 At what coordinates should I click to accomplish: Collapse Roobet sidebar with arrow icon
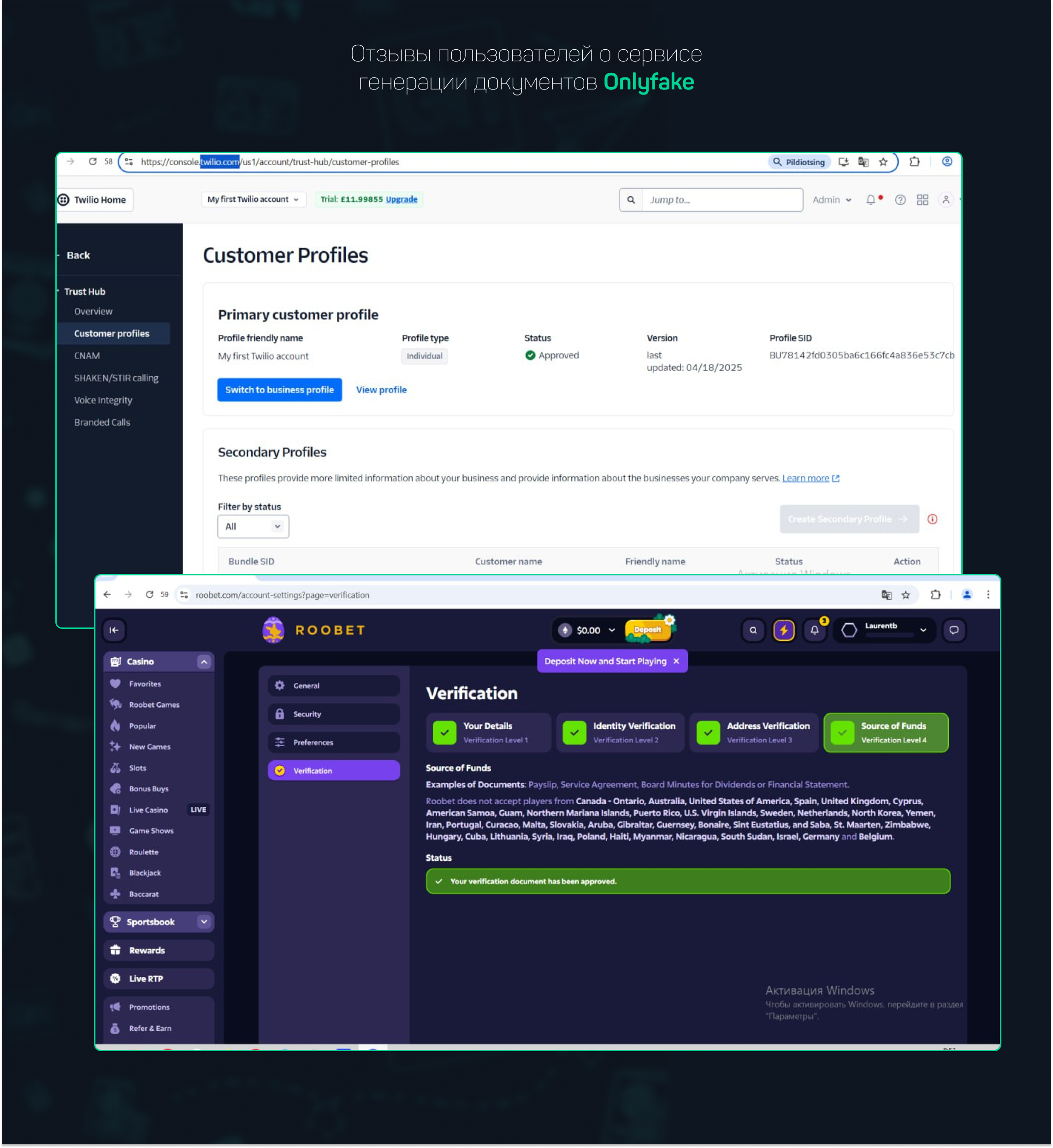(114, 630)
